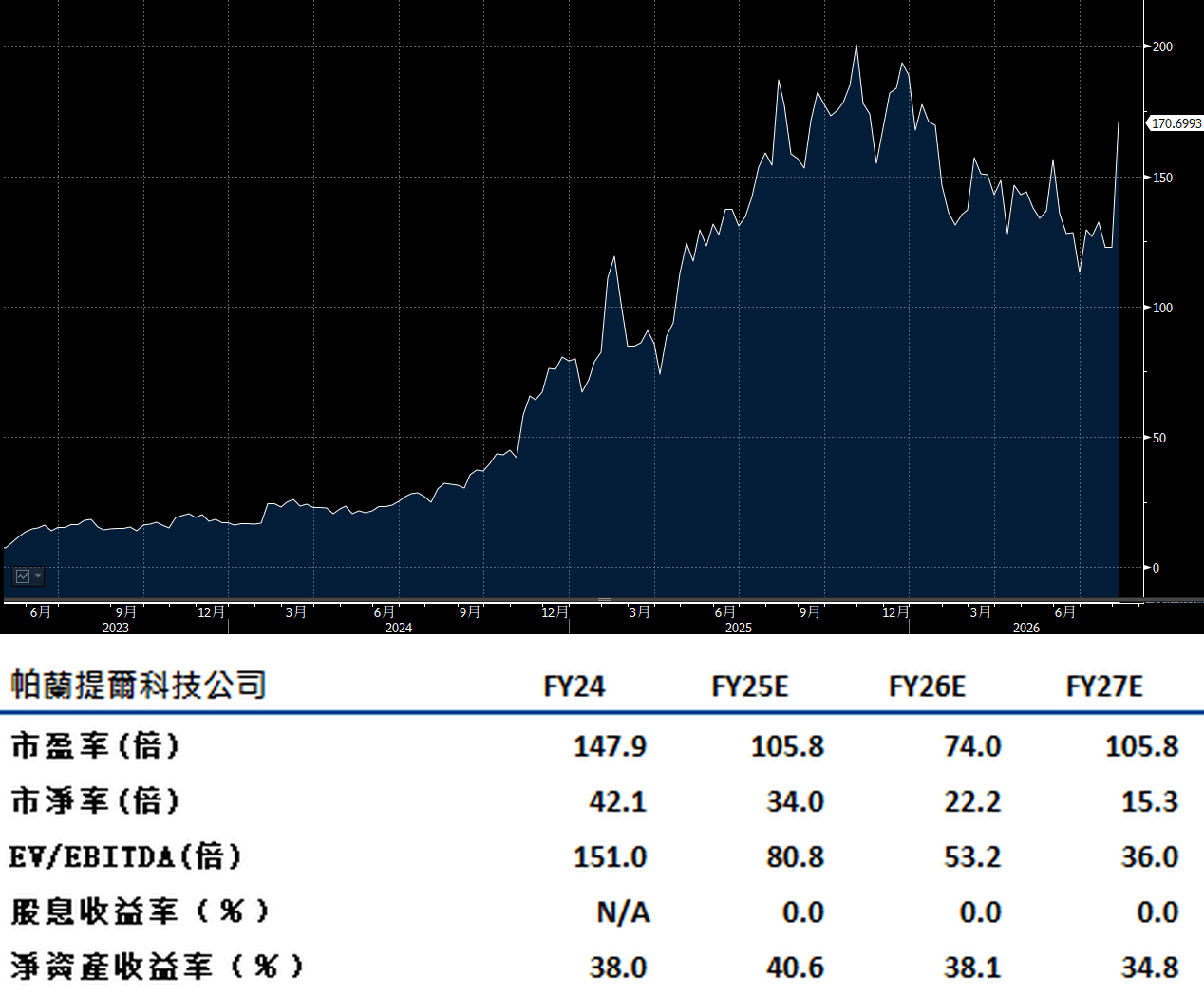Screen dimensions: 1204x996
Task: Click the 2025 year label on x-axis
Action: click(x=739, y=628)
